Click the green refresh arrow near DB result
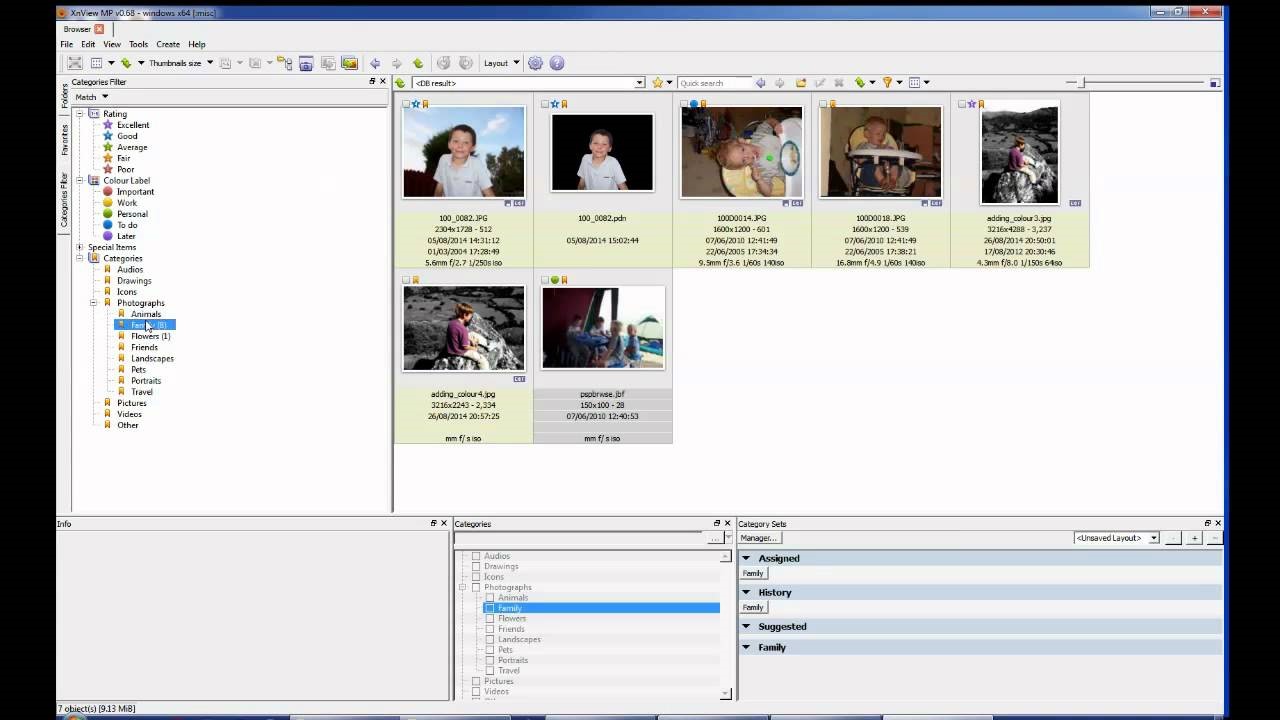Screen dimensions: 1280x720 [x=400, y=83]
